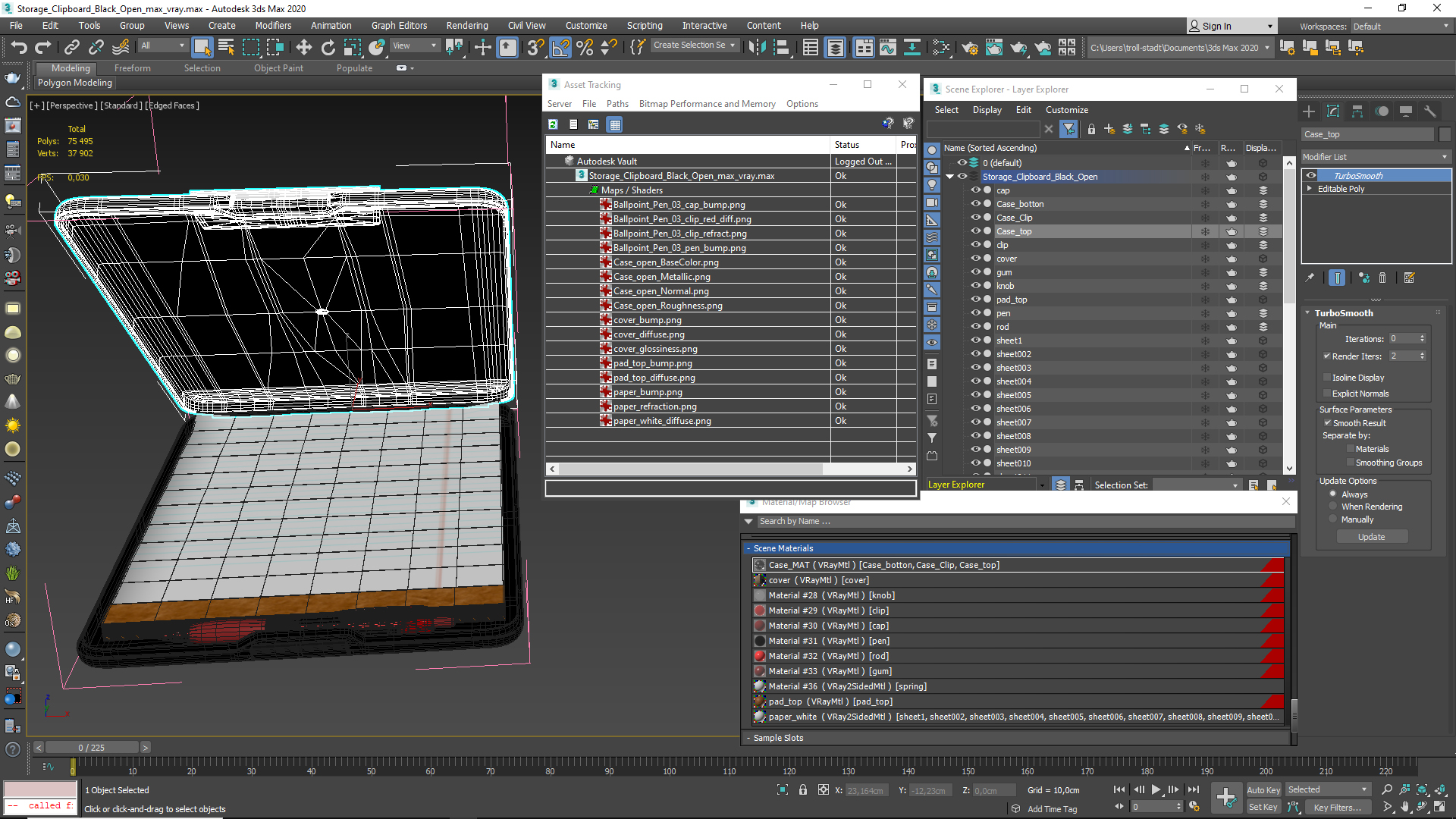The height and width of the screenshot is (819, 1456).
Task: Refresh Asset Tracking list
Action: [553, 124]
